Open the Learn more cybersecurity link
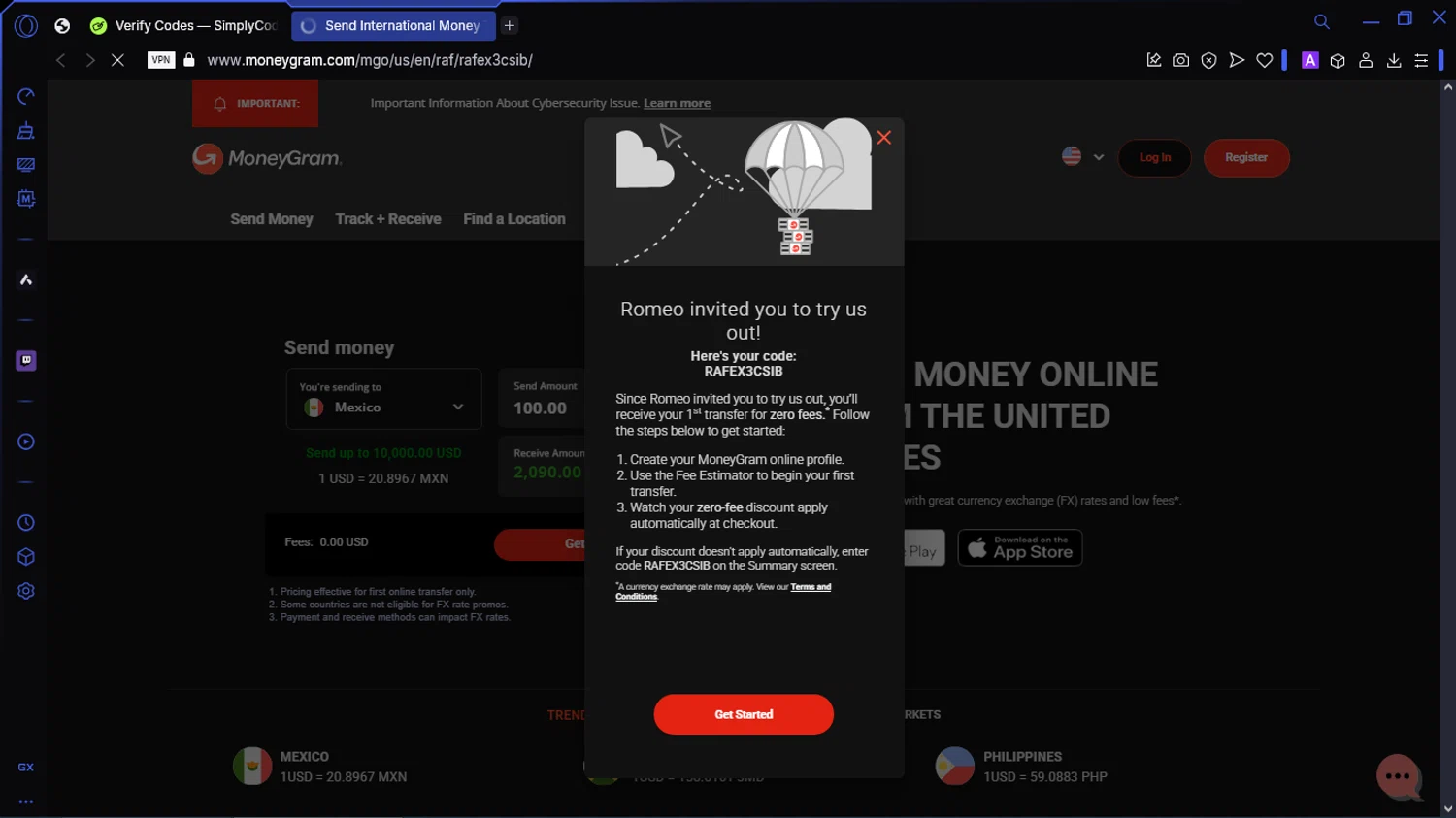Screen dimensions: 1456x818 click(677, 103)
